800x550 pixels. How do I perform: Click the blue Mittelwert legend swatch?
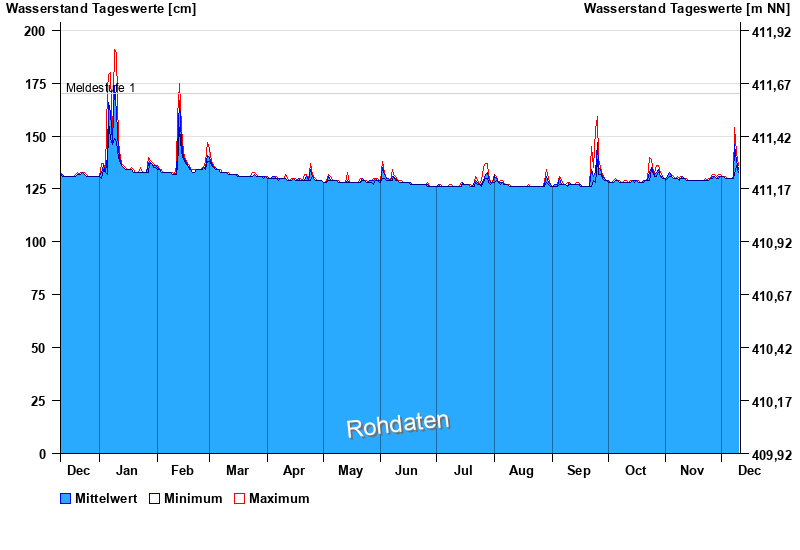tap(66, 499)
